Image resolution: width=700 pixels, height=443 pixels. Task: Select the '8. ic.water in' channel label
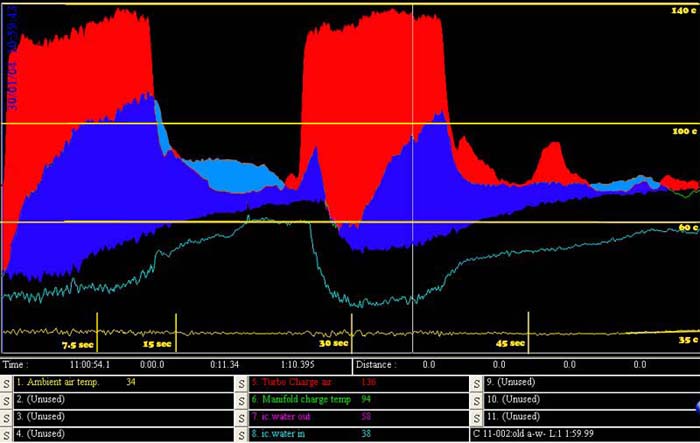pyautogui.click(x=278, y=434)
